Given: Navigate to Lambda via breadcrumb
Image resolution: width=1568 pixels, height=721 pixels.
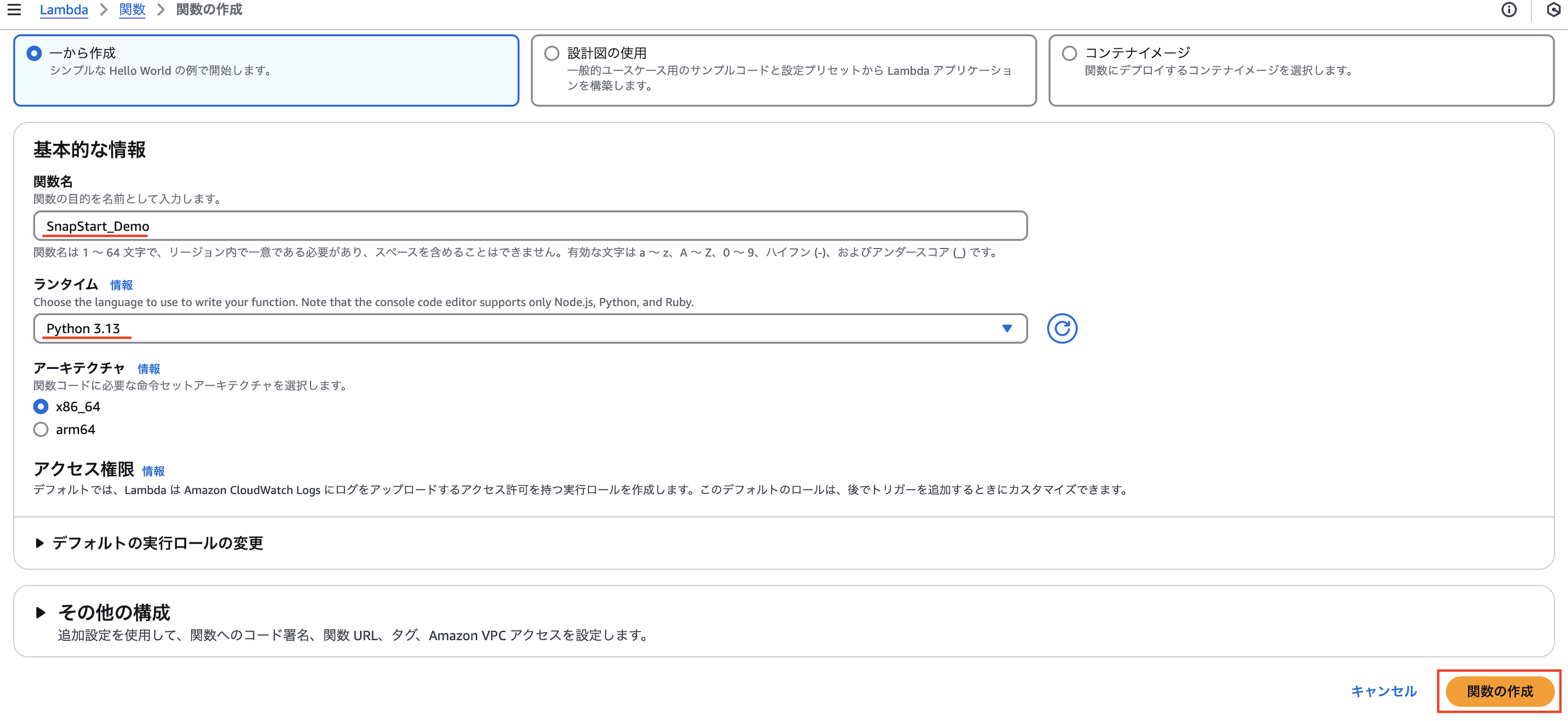Looking at the screenshot, I should [63, 10].
